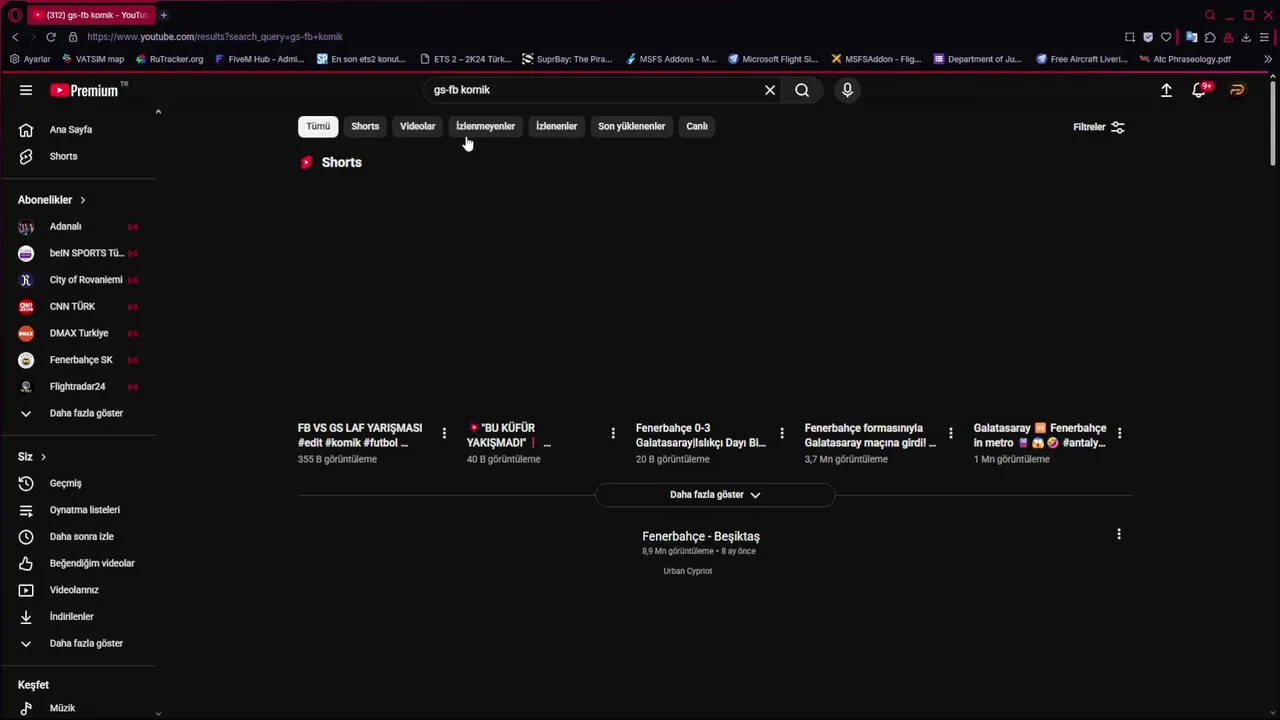Show hidden bookmarks with double chevron
This screenshot has height=720, width=1280.
[x=1268, y=59]
